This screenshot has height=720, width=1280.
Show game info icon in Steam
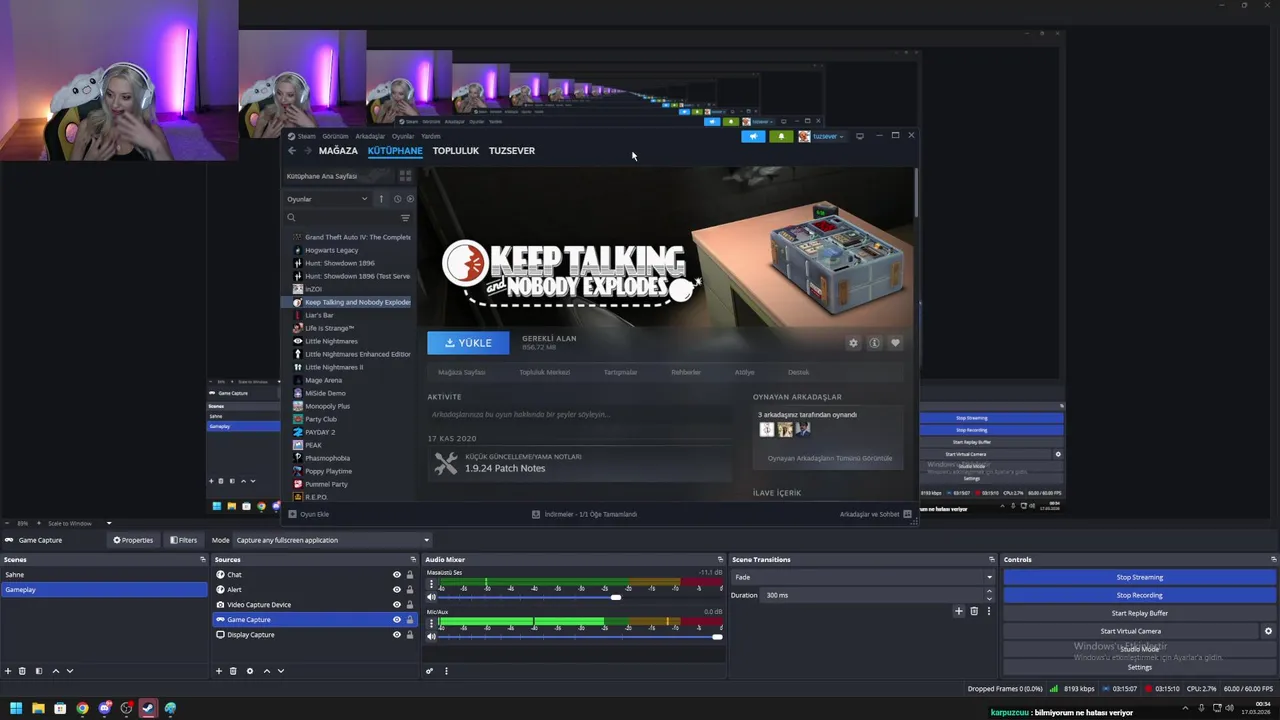tap(874, 343)
